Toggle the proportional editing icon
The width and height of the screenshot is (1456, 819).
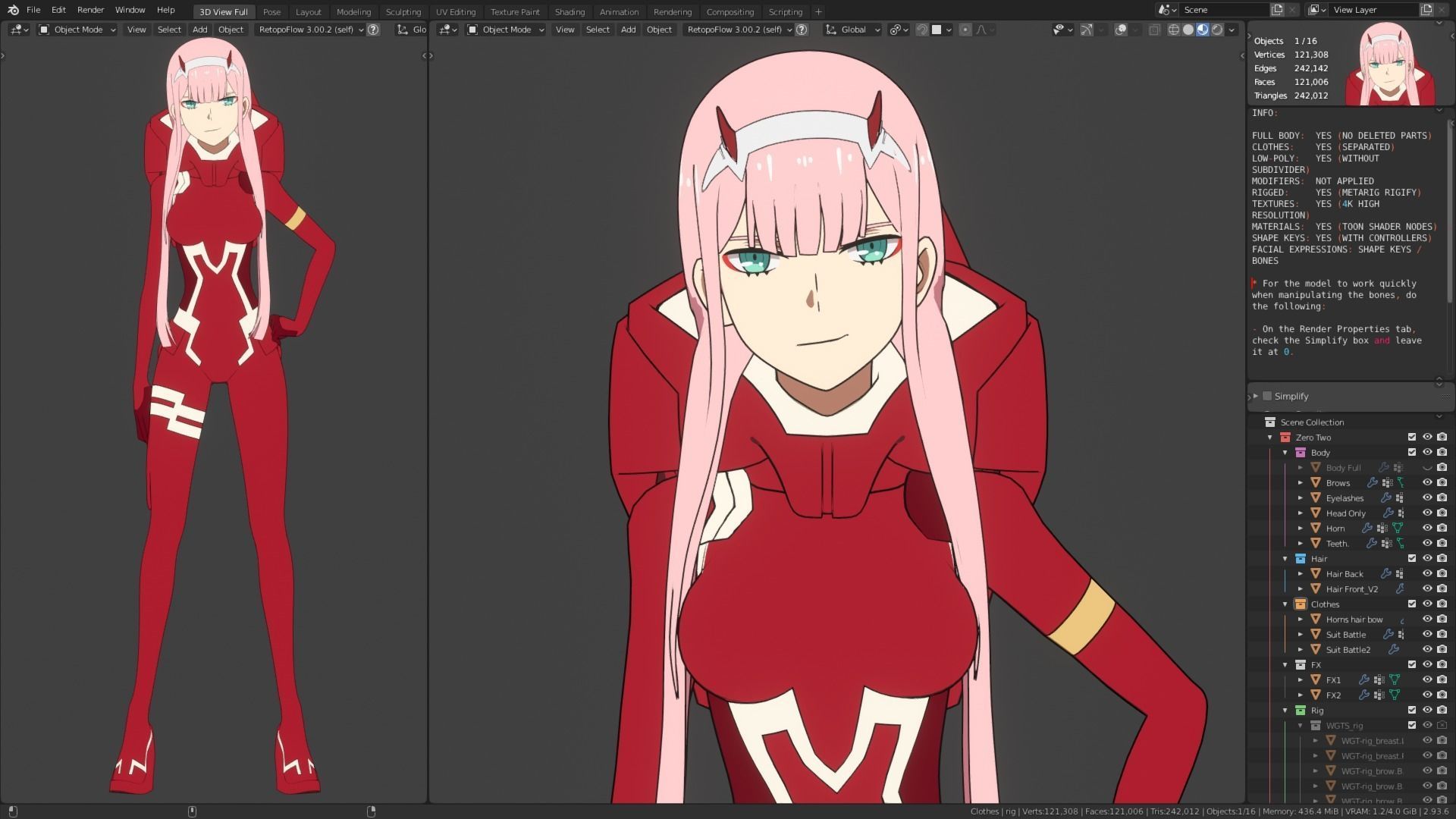[965, 30]
